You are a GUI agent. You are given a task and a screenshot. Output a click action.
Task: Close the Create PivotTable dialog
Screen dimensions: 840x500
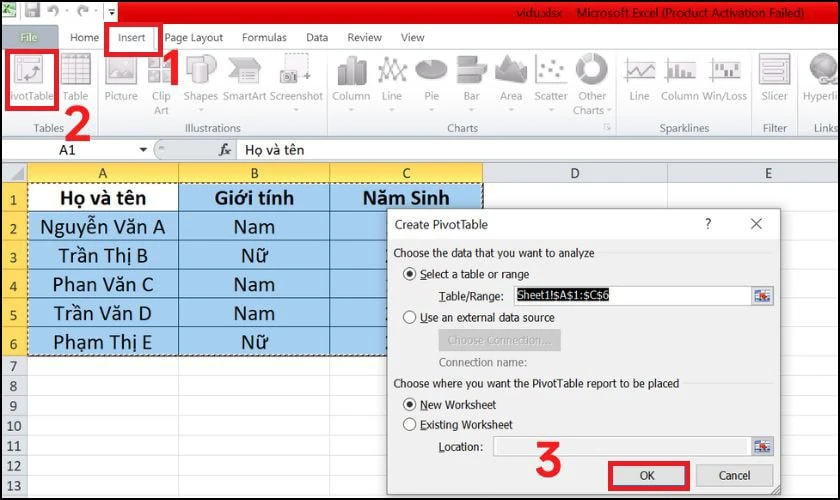point(756,223)
